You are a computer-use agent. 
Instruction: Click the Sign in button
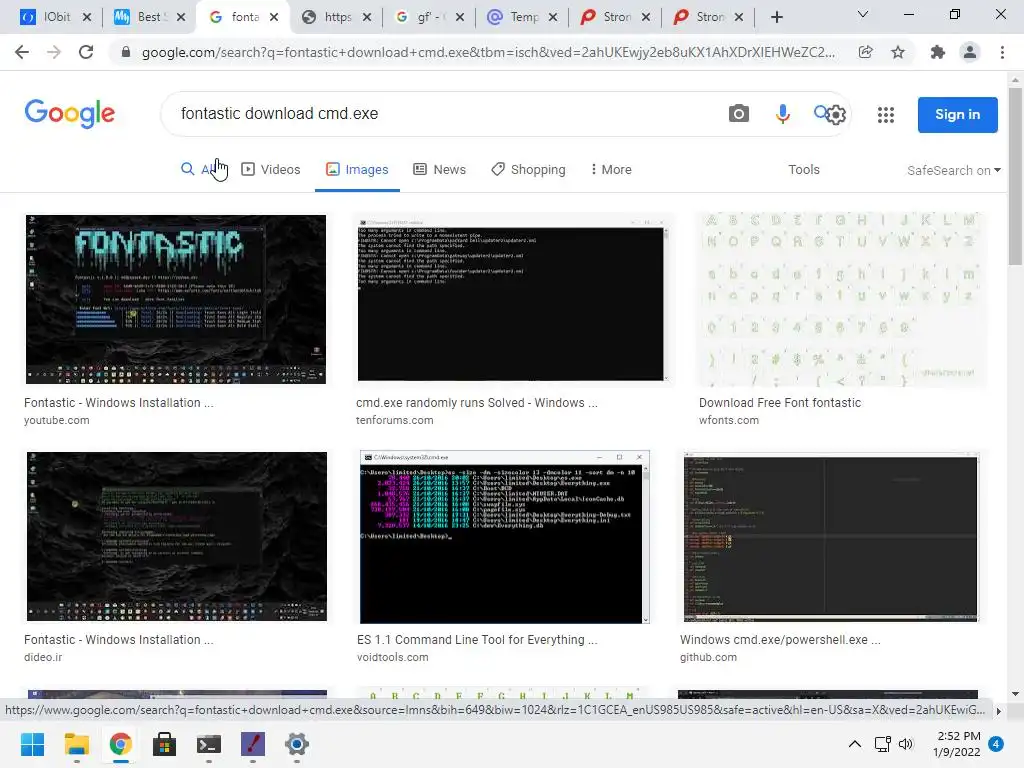(x=957, y=114)
